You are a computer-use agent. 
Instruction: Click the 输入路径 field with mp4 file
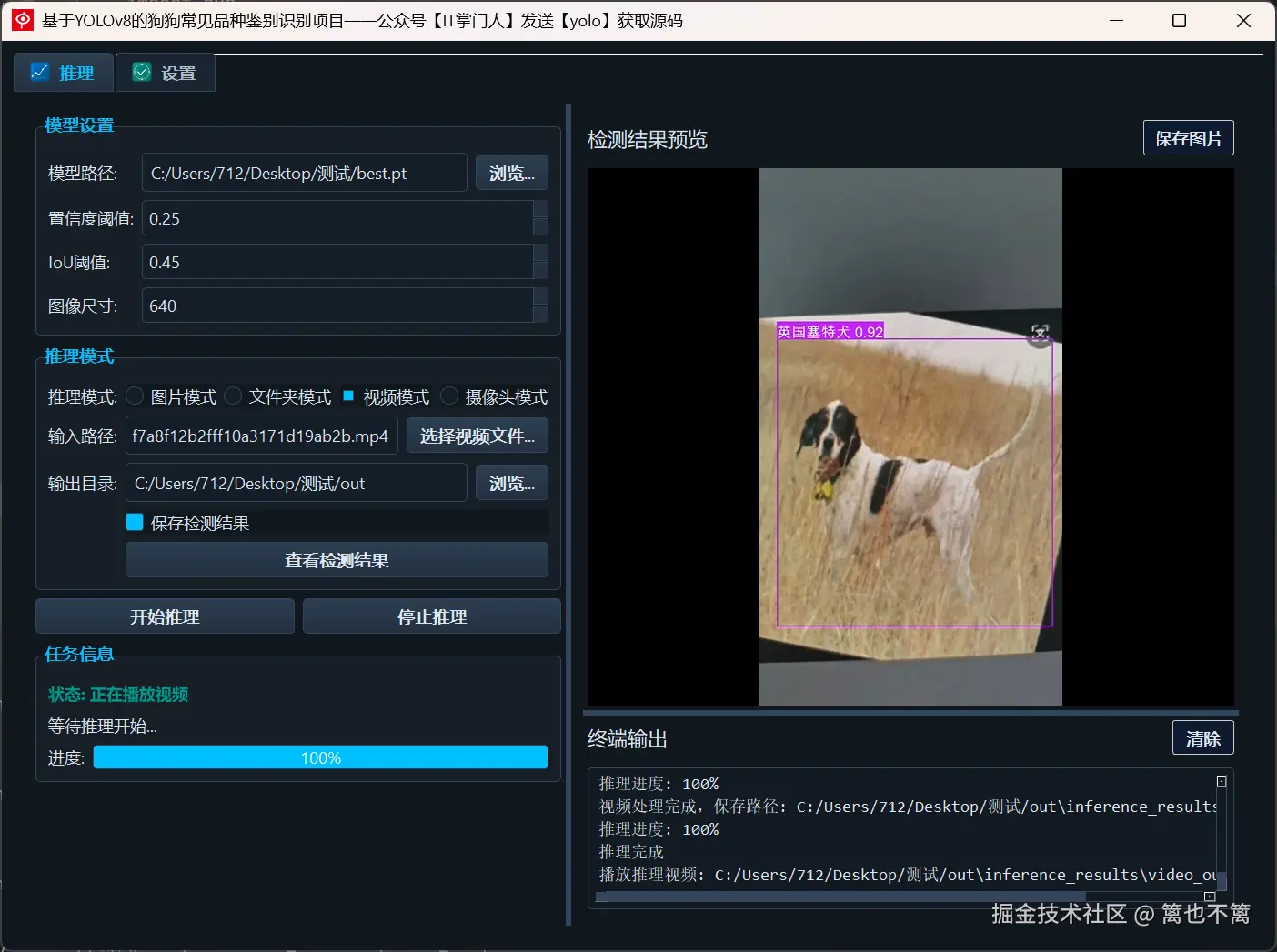[262, 436]
